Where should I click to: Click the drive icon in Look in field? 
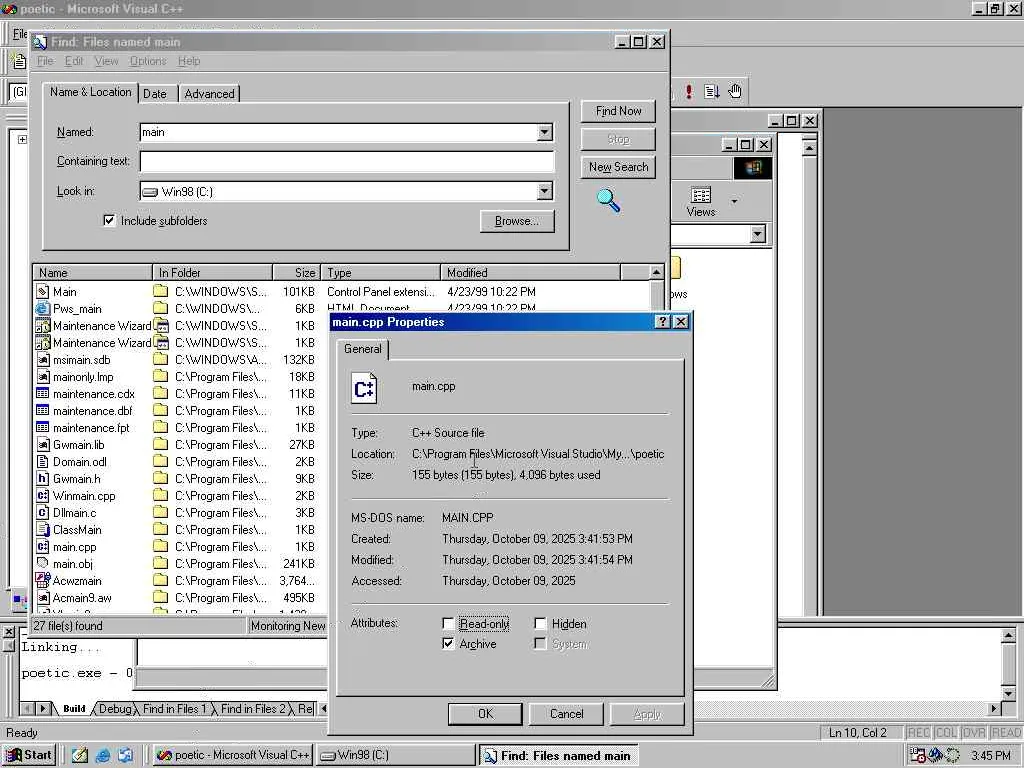point(150,192)
